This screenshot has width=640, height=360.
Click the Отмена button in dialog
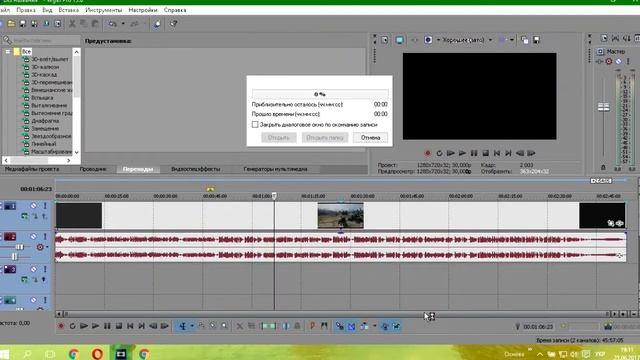tap(370, 138)
